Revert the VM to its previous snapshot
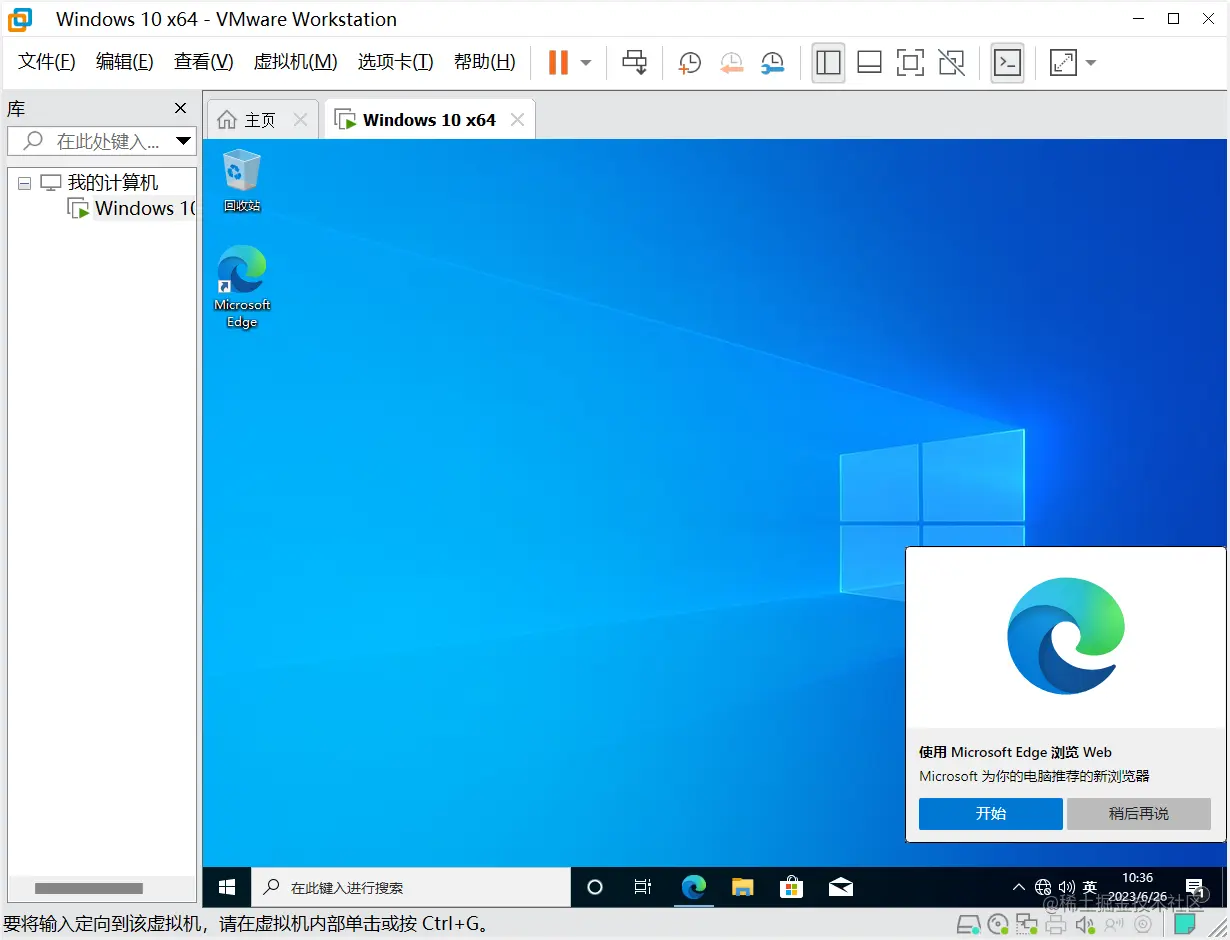 click(731, 63)
